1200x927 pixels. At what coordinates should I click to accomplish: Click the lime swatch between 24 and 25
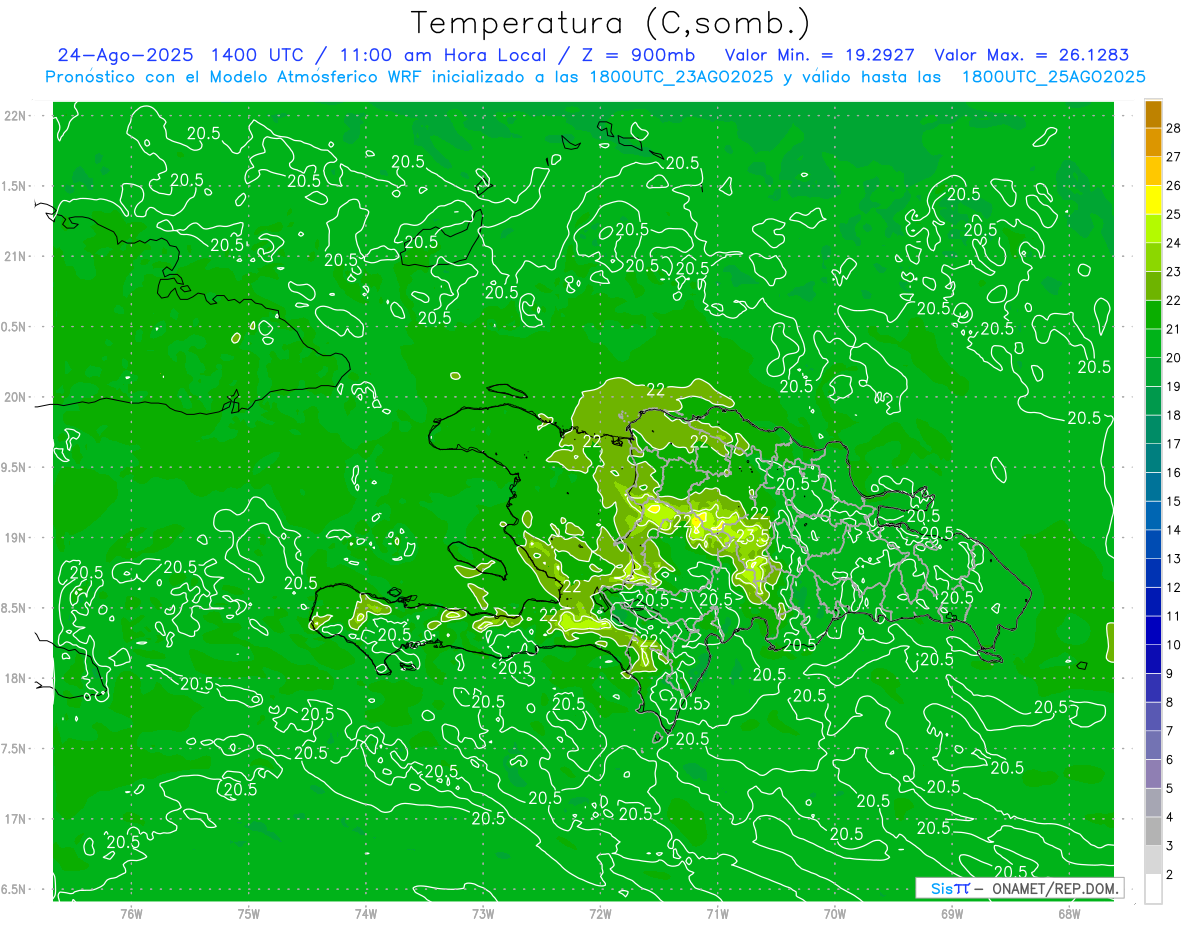click(1153, 229)
